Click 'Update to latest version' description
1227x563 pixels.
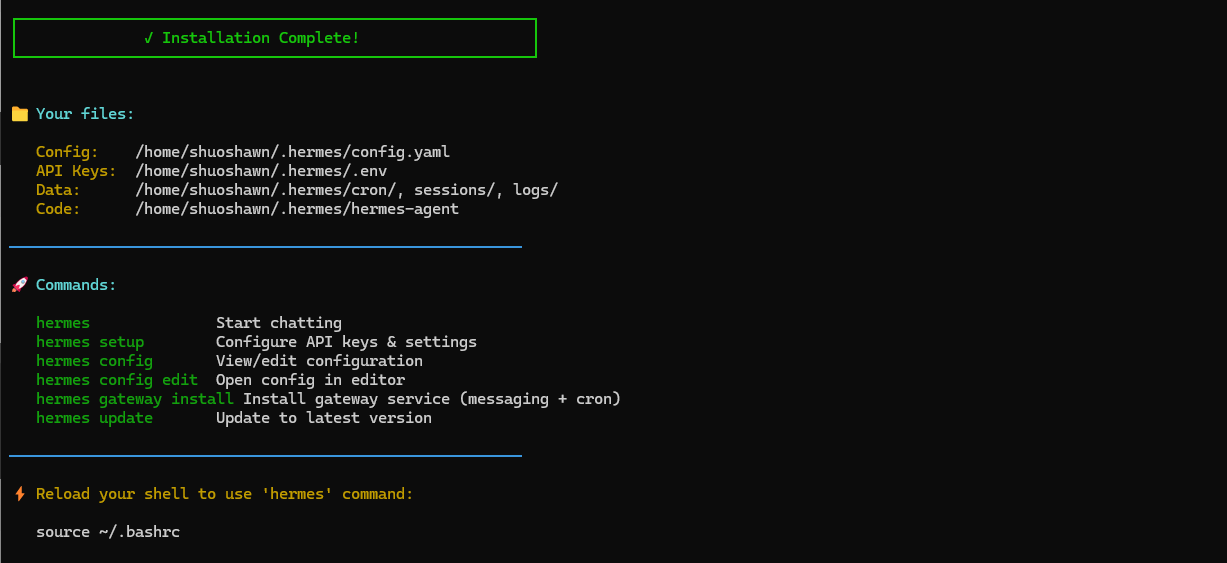pyautogui.click(x=324, y=418)
